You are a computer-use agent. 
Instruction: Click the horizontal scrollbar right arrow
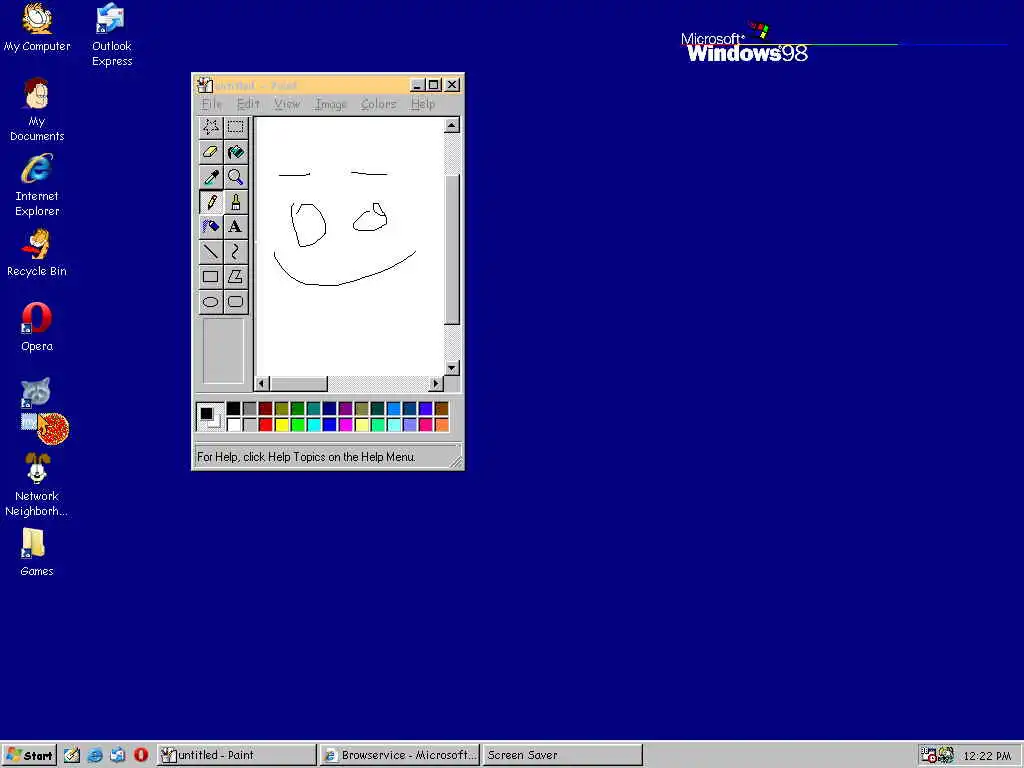pos(436,383)
